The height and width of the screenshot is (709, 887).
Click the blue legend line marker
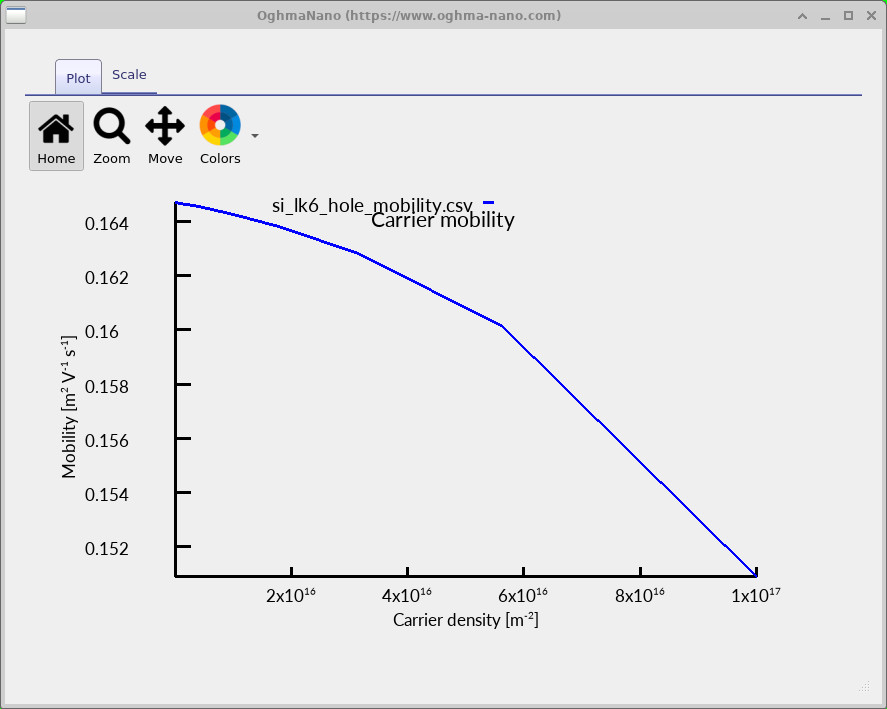488,203
